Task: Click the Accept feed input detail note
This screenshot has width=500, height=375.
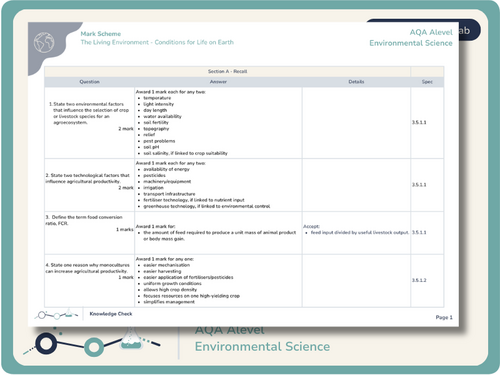Action: pos(356,229)
